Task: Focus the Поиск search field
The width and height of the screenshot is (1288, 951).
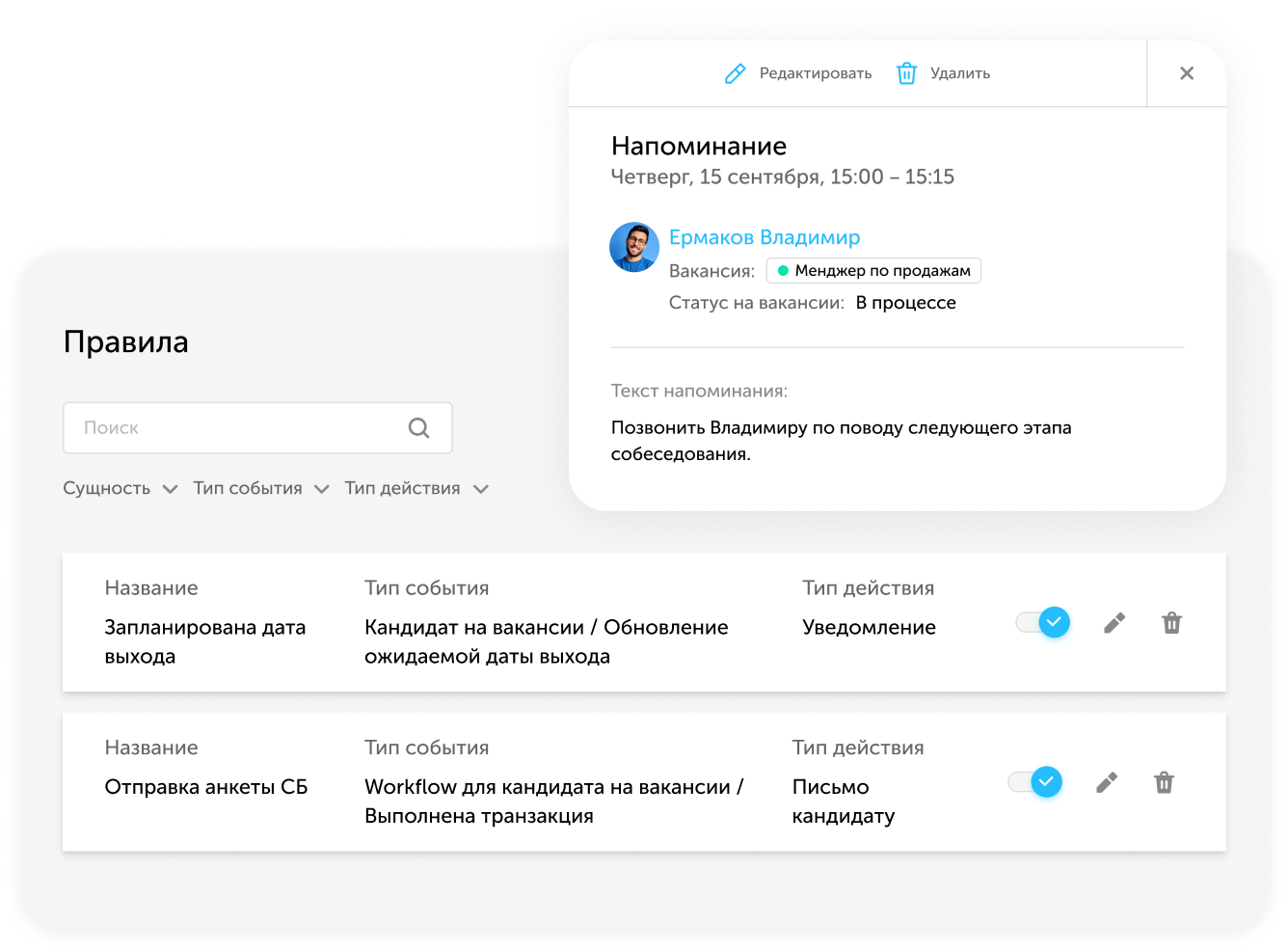Action: point(257,428)
